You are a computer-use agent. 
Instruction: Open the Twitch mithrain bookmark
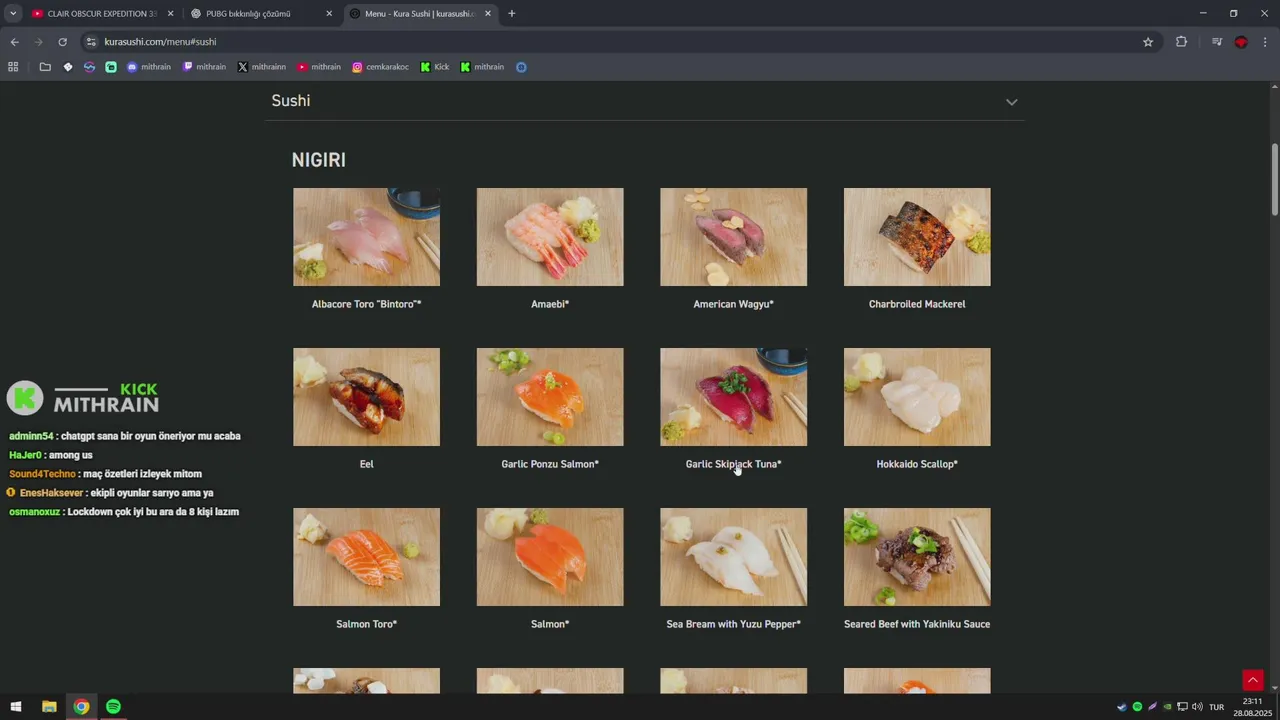tap(204, 67)
